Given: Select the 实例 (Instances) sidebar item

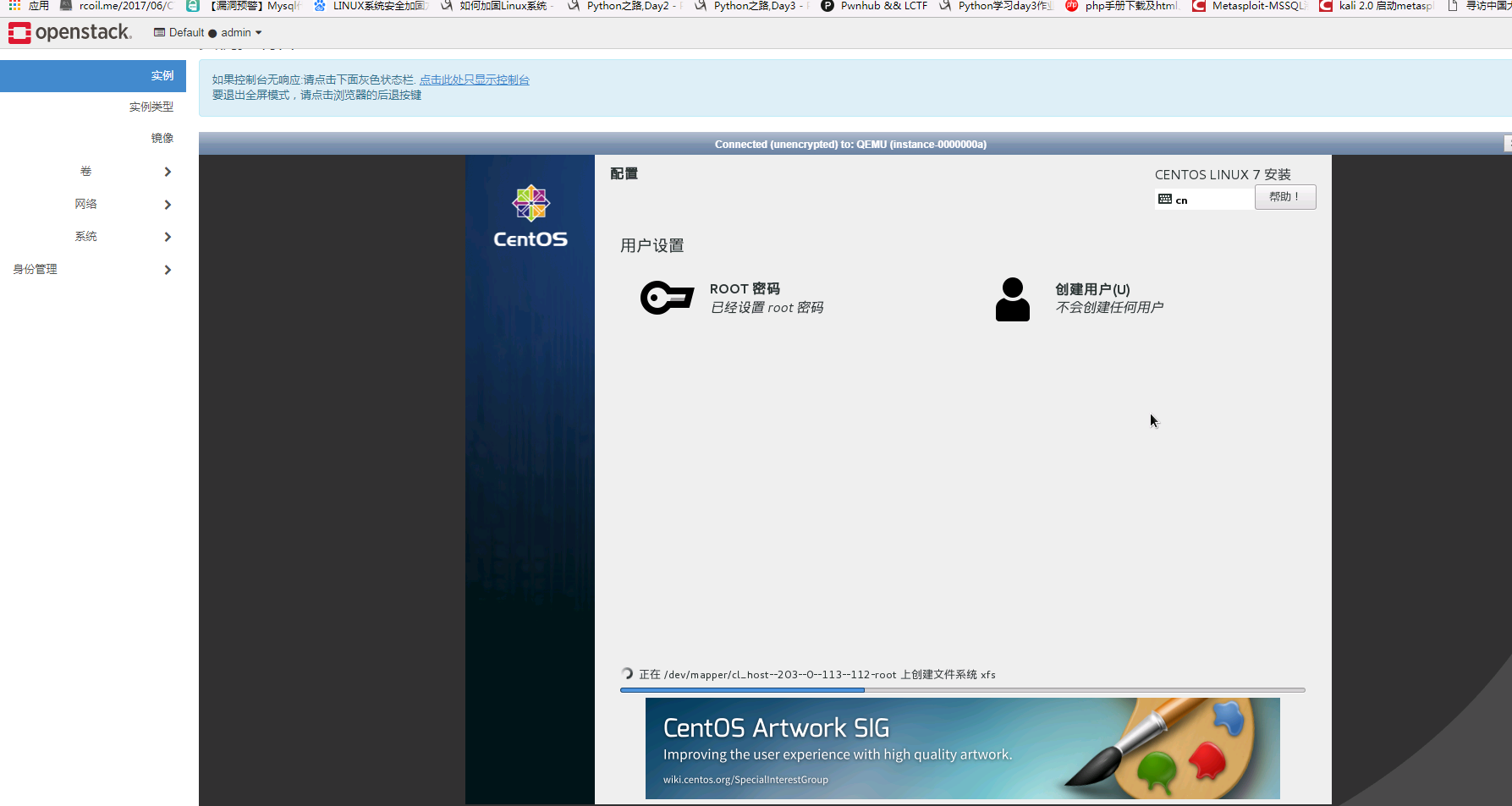Looking at the screenshot, I should point(93,76).
